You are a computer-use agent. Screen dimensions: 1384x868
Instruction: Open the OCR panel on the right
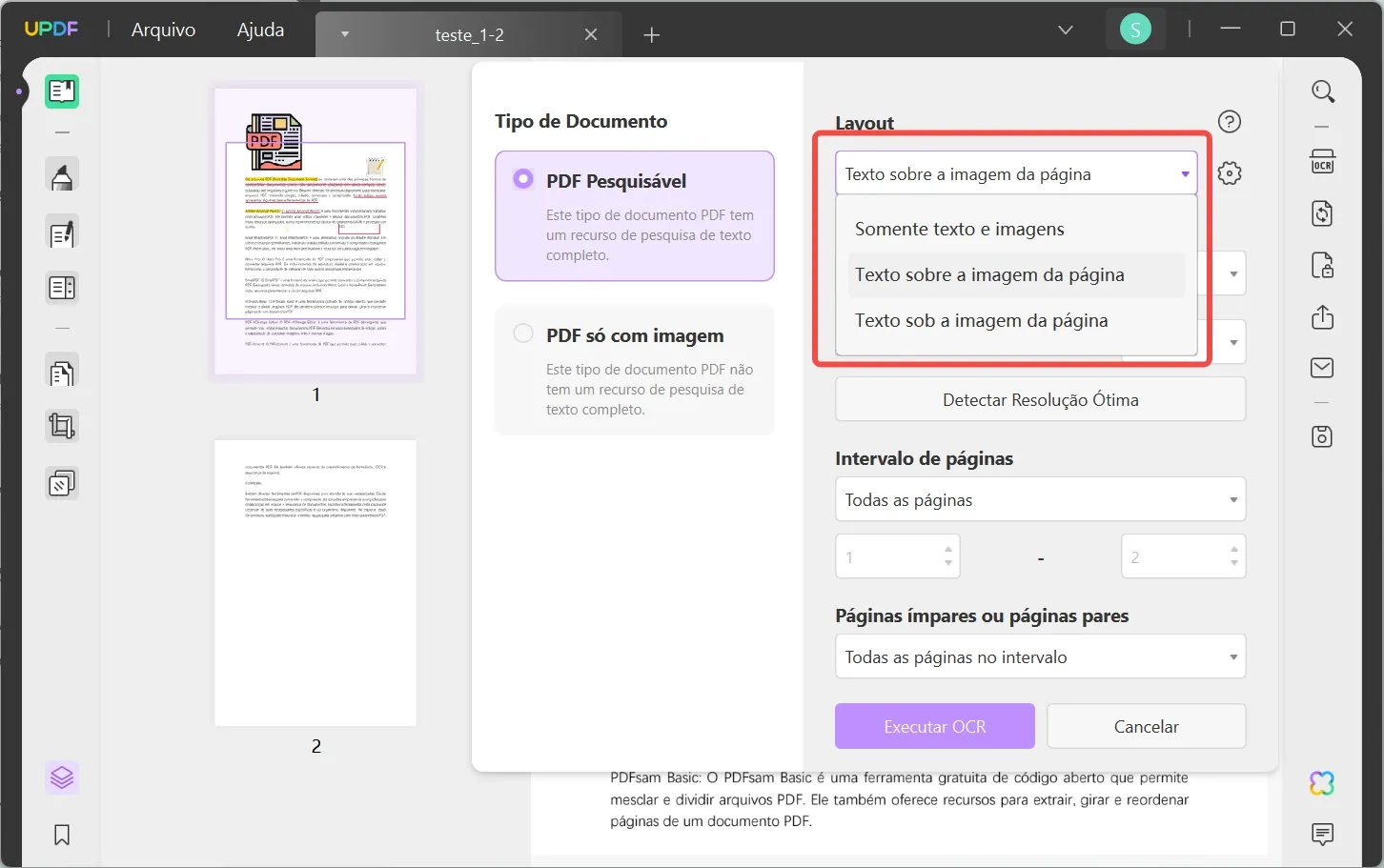coord(1323,162)
